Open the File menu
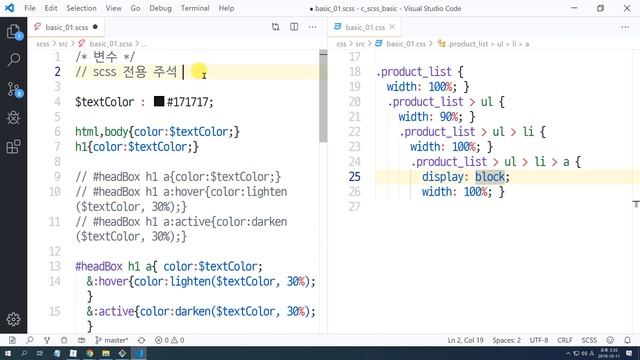This screenshot has height=360, width=640. coord(30,8)
